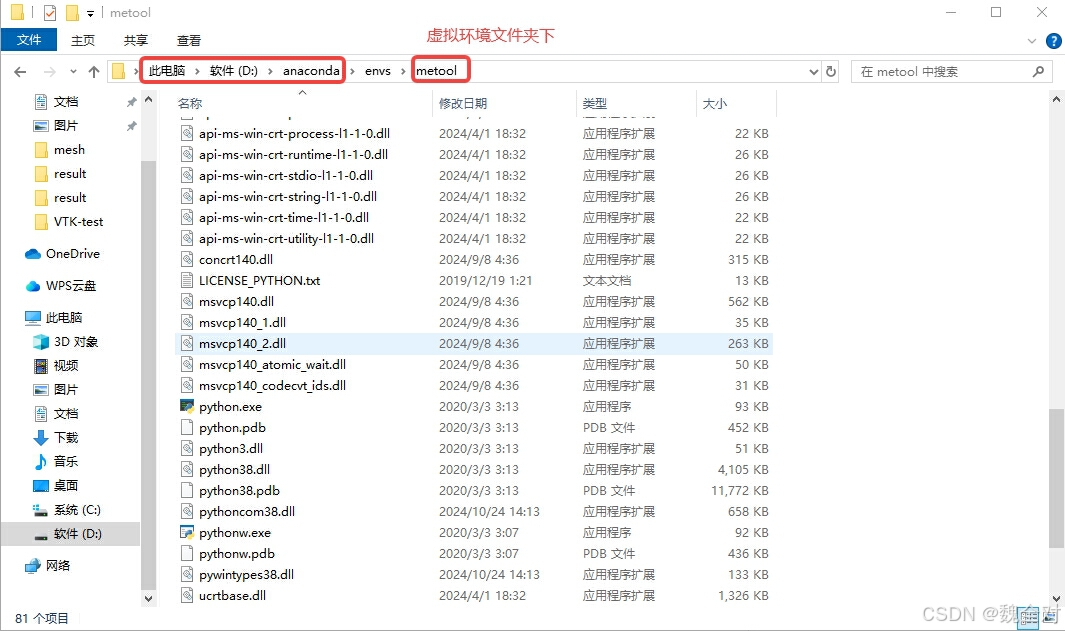The image size is (1065, 631).
Task: Open the 文件 menu tab
Action: pos(29,40)
